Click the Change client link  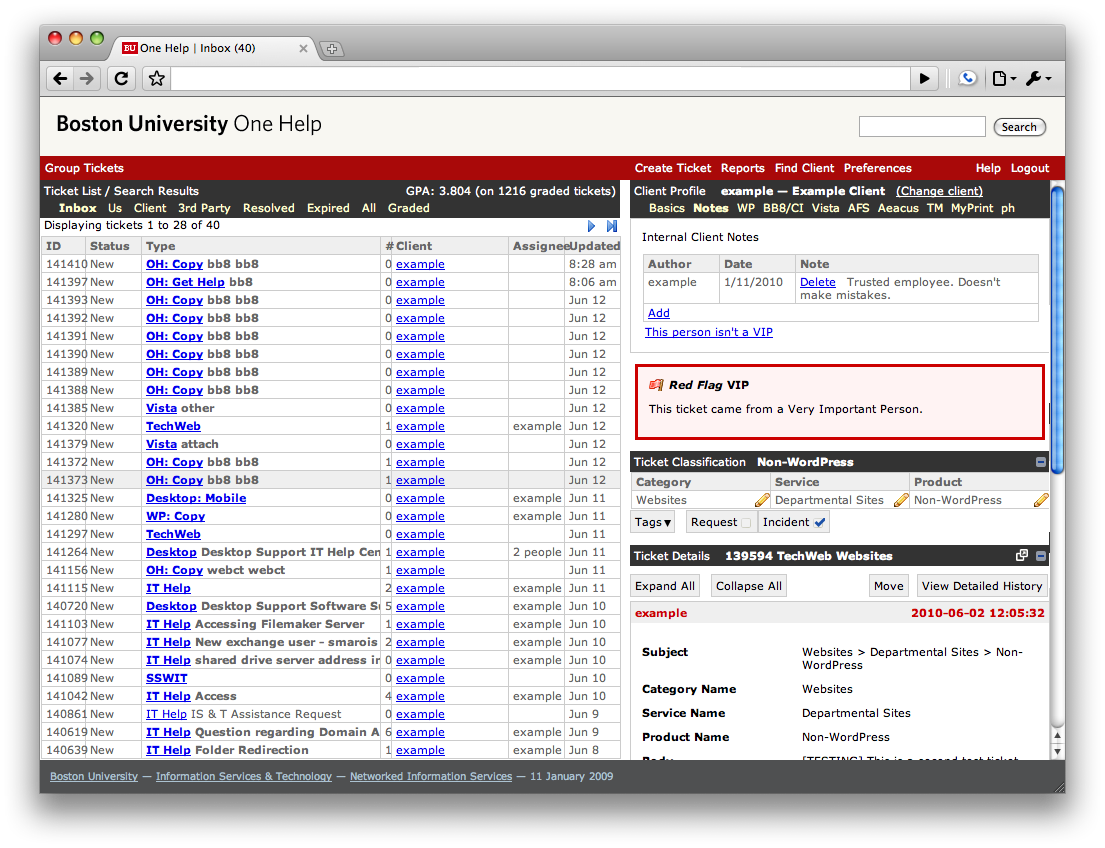pos(939,191)
